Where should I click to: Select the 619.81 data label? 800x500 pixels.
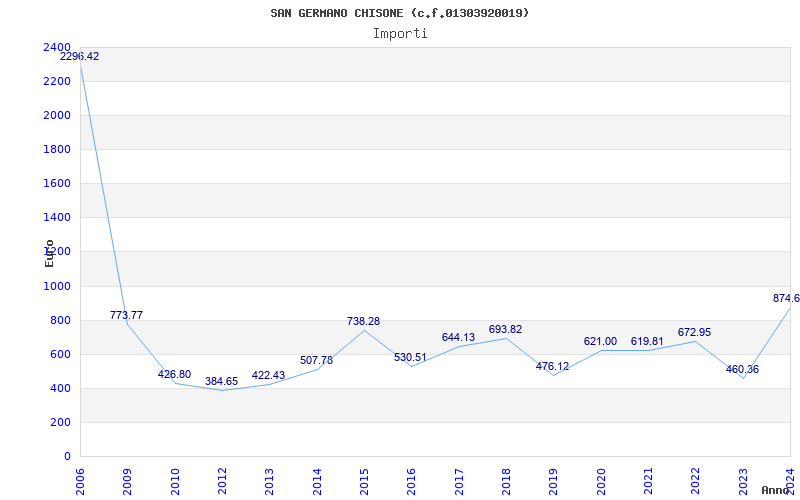647,342
